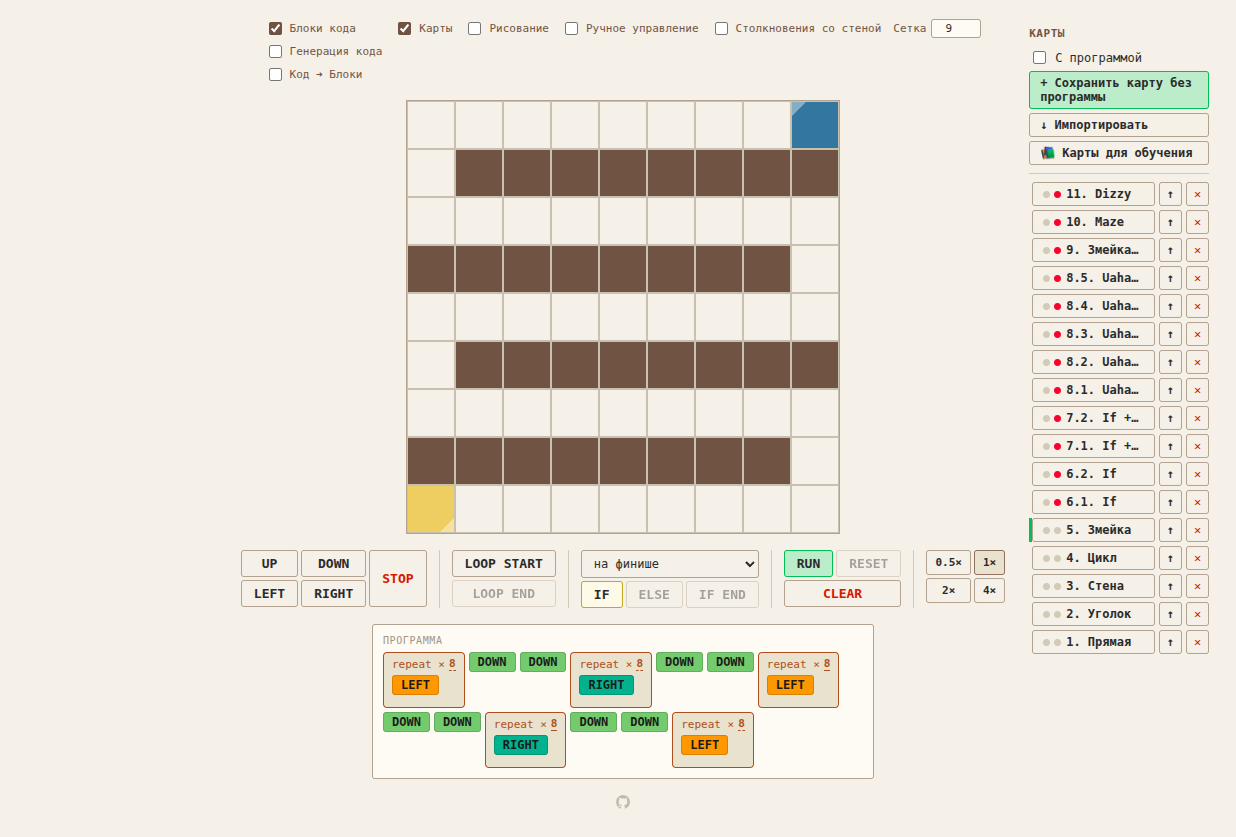1236x837 pixels.
Task: Move map 1. Прямая up with arrow
Action: pyautogui.click(x=1170, y=642)
